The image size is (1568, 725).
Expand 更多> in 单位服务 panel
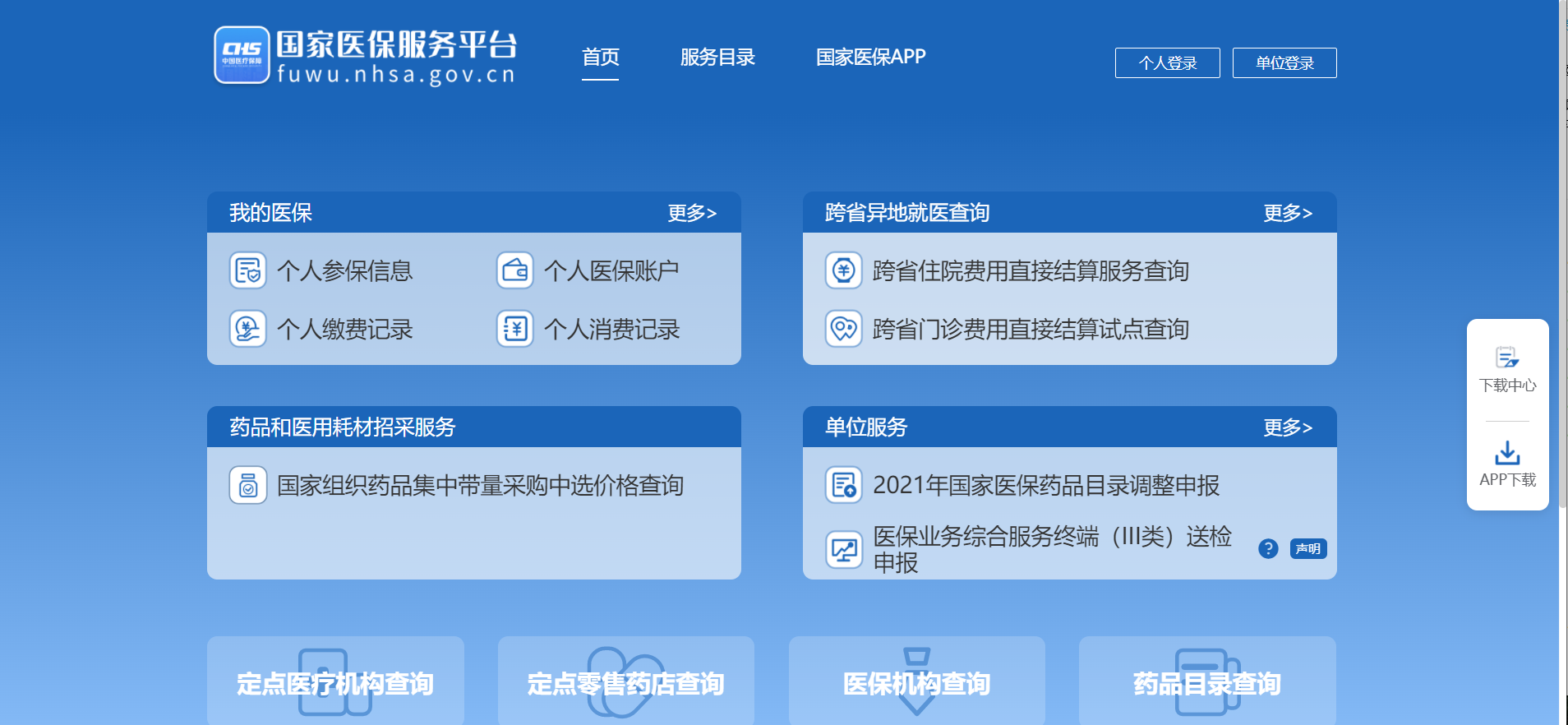click(x=1288, y=427)
